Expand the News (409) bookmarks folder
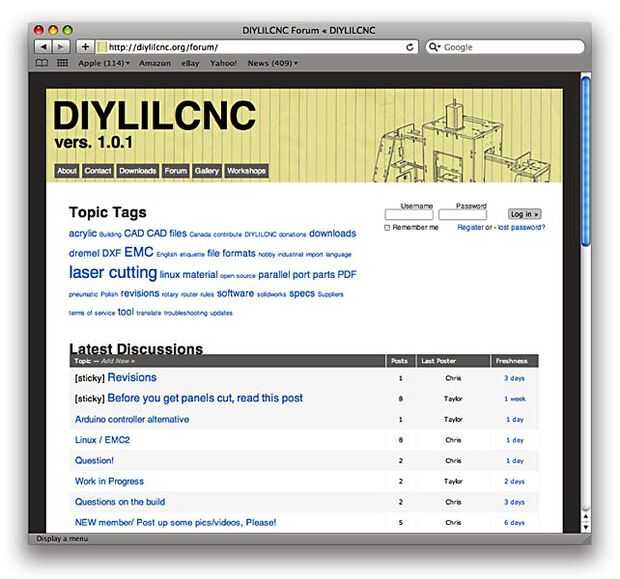The height and width of the screenshot is (579, 620). pos(272,63)
